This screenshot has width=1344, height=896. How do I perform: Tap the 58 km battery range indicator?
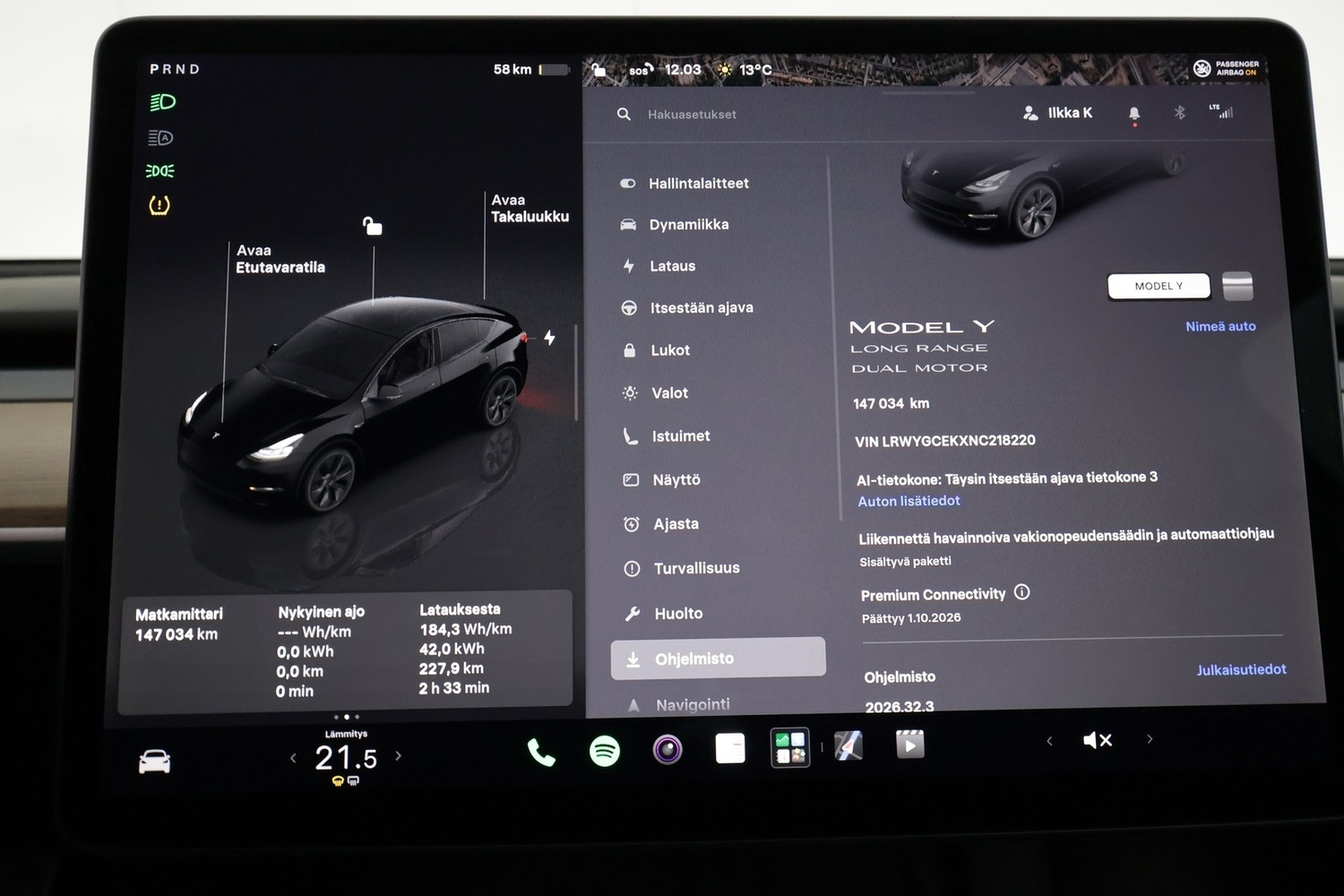530,69
